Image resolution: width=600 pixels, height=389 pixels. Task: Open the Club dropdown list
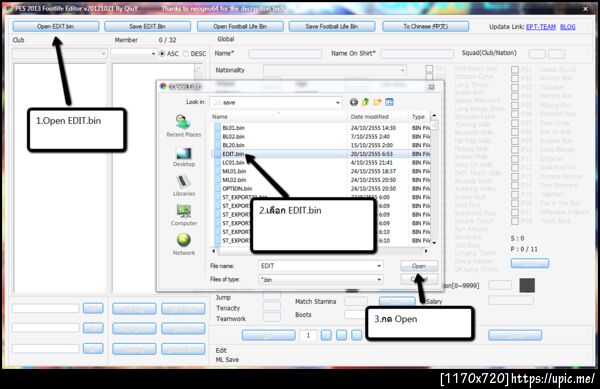point(59,54)
